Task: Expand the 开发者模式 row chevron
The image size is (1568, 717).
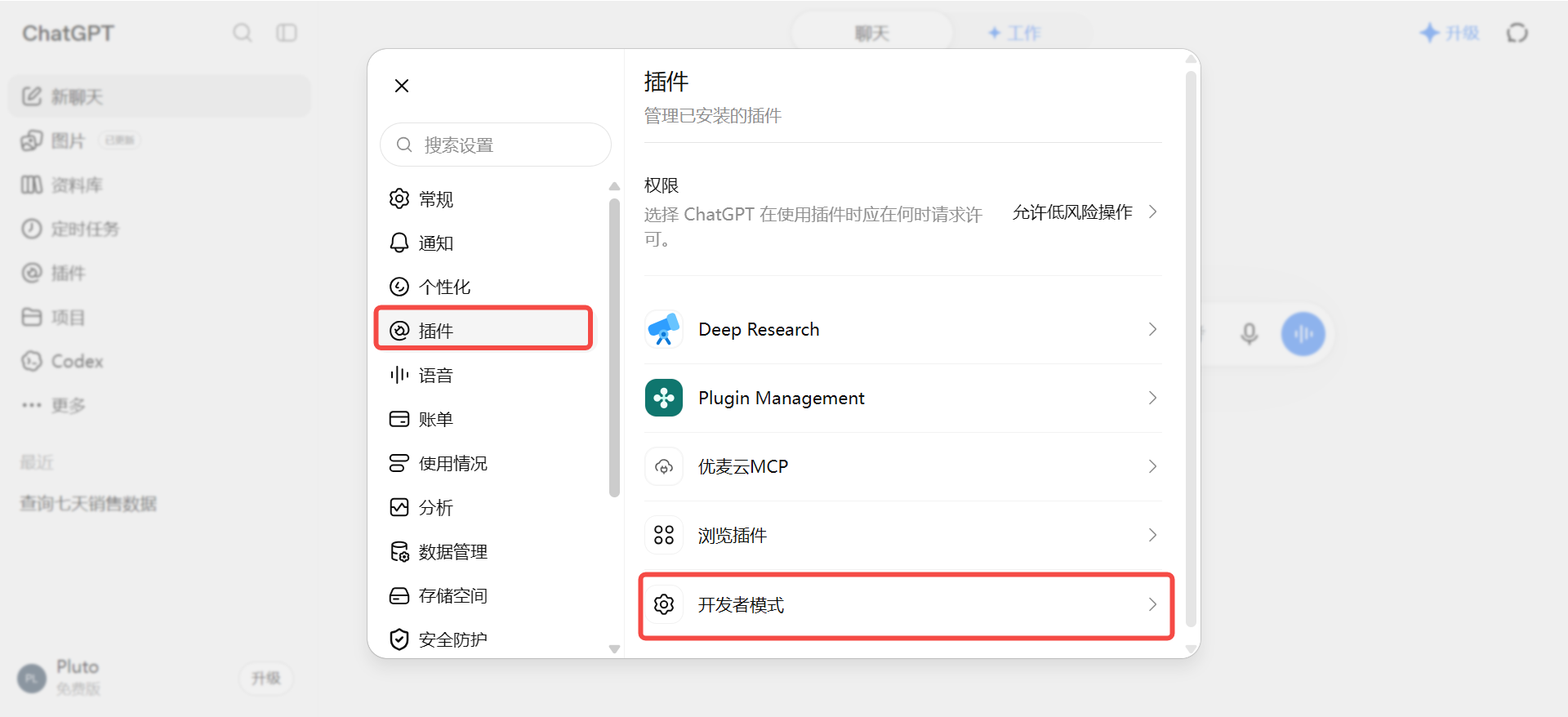Action: click(x=1152, y=604)
